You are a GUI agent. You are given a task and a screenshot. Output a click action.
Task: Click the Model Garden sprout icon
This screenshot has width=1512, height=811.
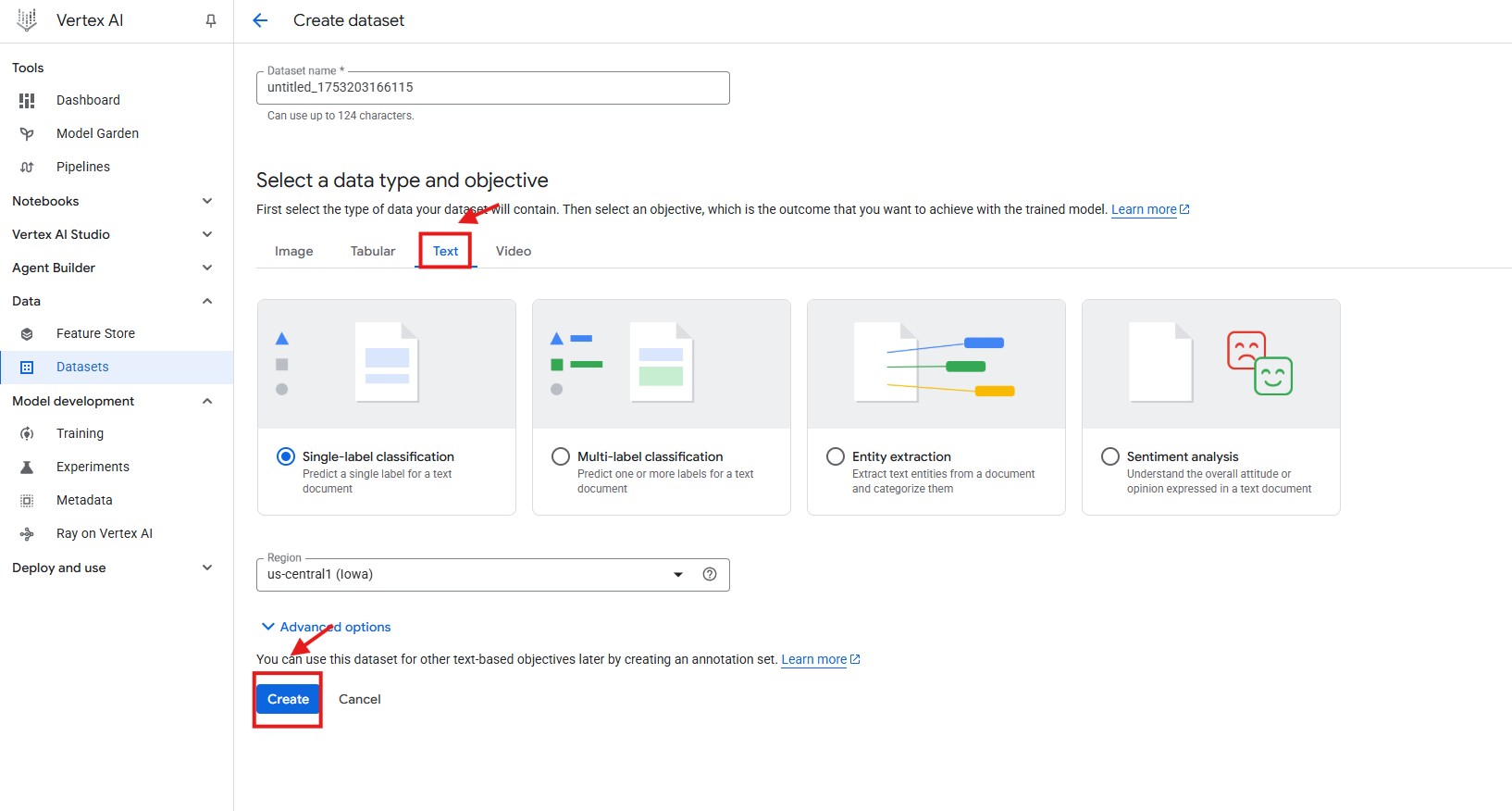coord(27,133)
